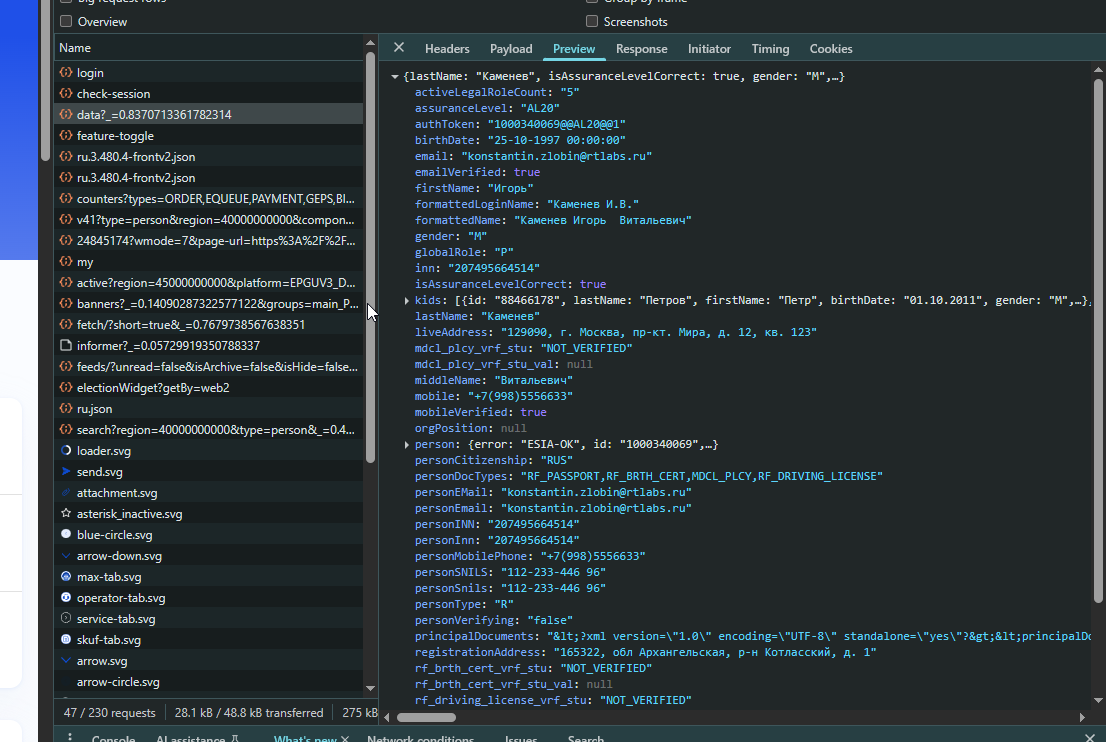Screen dimensions: 1106x742
Task: Collapse the root JSON object
Action: pos(395,76)
